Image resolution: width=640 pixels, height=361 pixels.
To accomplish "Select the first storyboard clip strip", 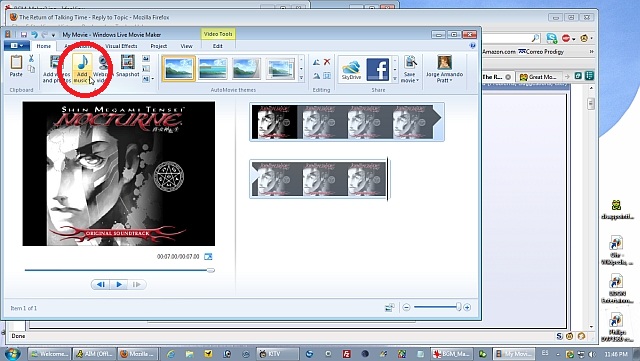I will [x=347, y=122].
